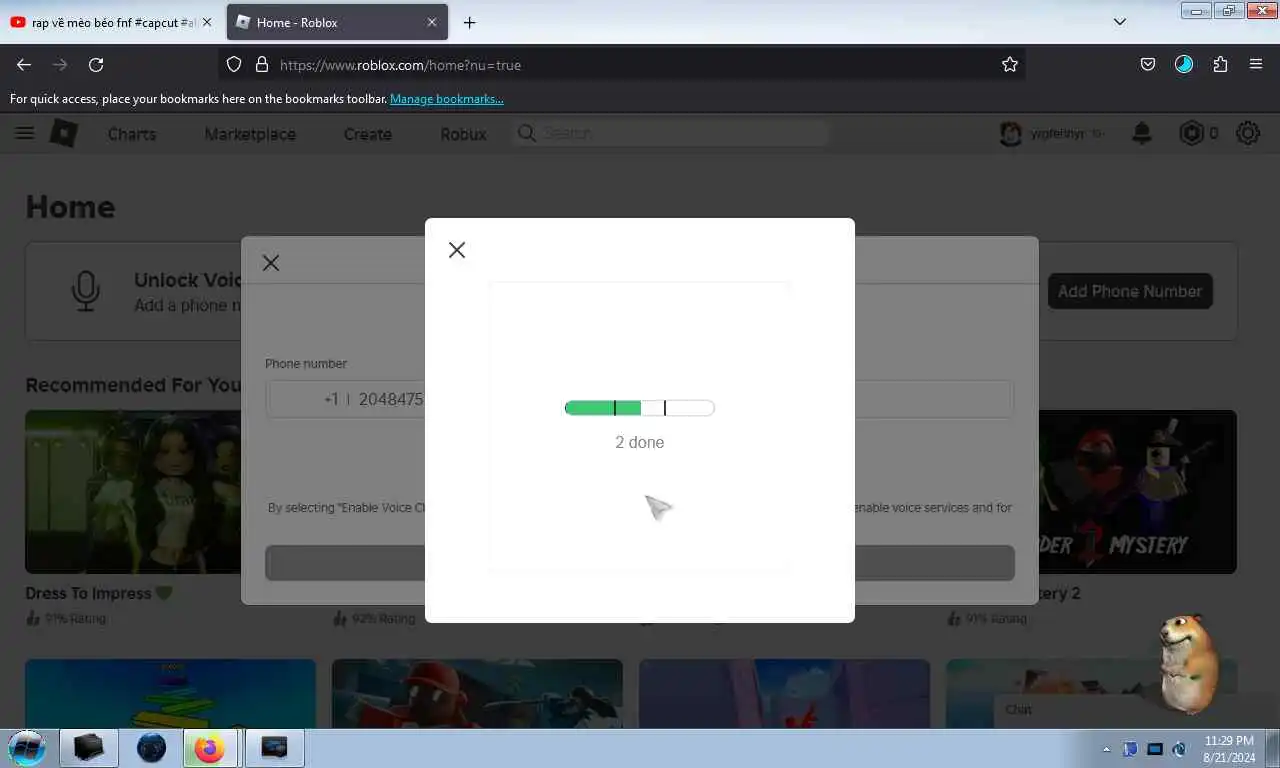Close the verification progress dialog

coord(457,250)
